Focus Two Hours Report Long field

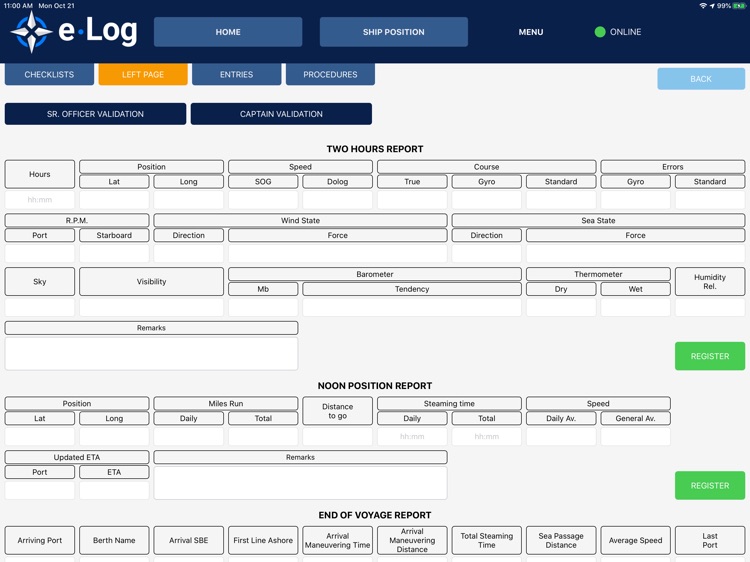click(188, 199)
